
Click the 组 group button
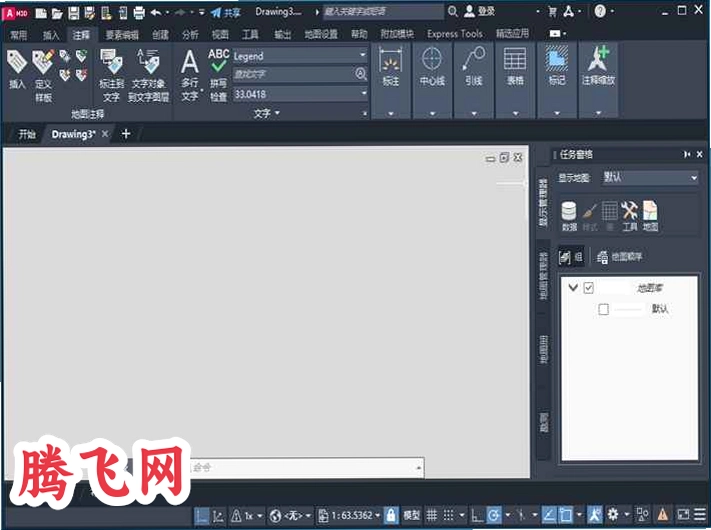[x=570, y=257]
